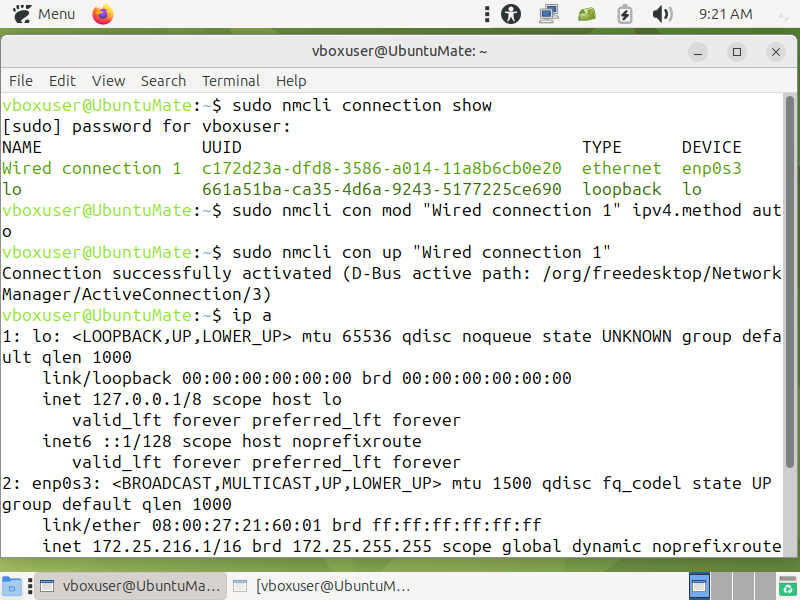Click the show desktop icon in bottom panel
Viewport: 800px width, 600px height.
tap(12, 586)
